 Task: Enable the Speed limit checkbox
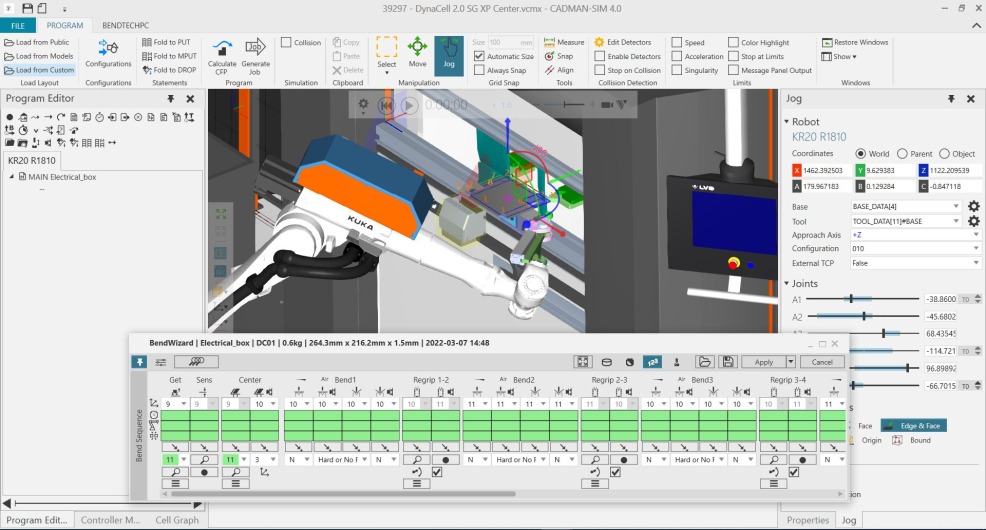point(677,42)
